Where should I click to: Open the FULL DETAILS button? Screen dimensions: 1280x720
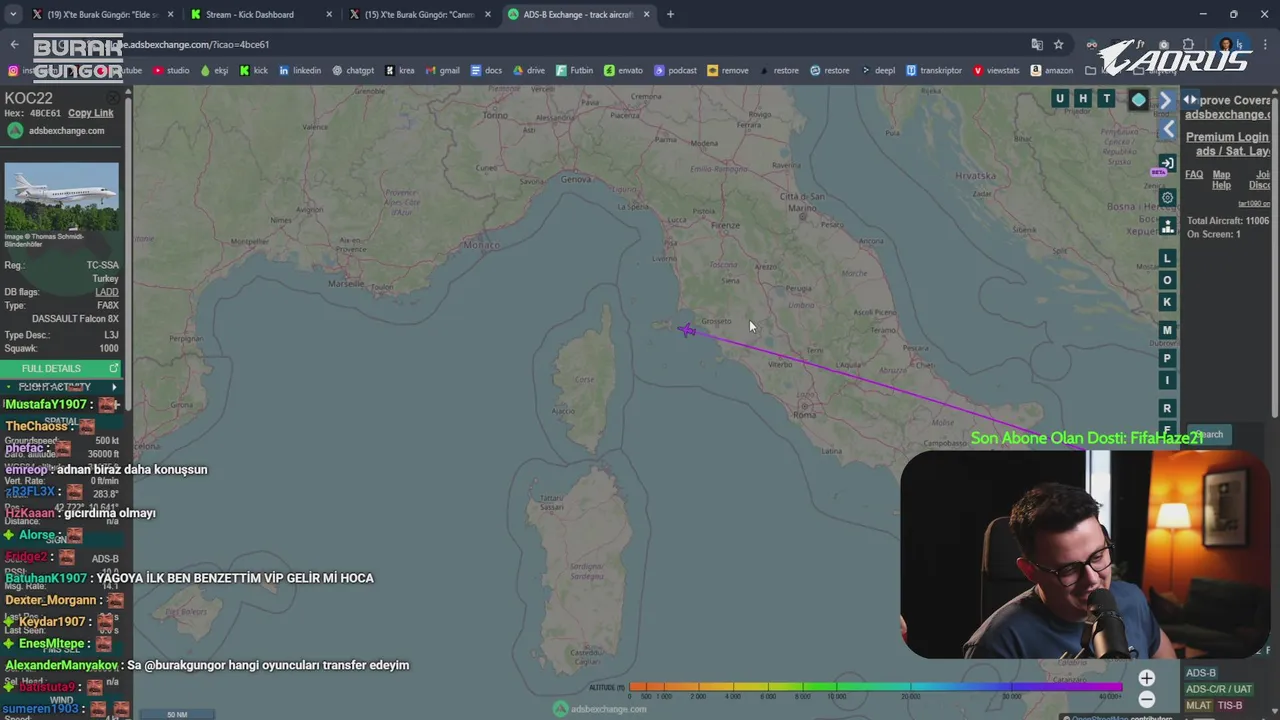(x=60, y=368)
